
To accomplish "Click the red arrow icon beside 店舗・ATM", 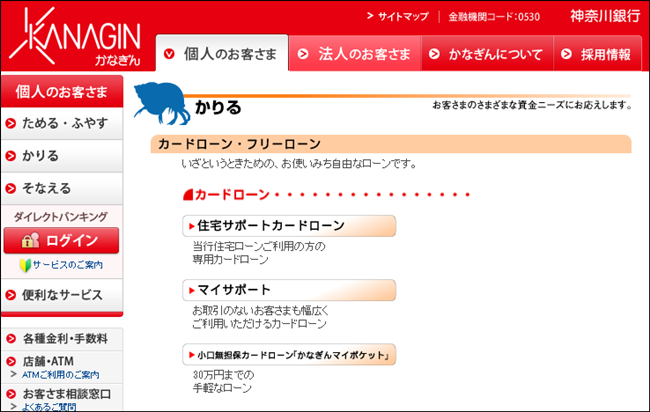I will point(11,361).
